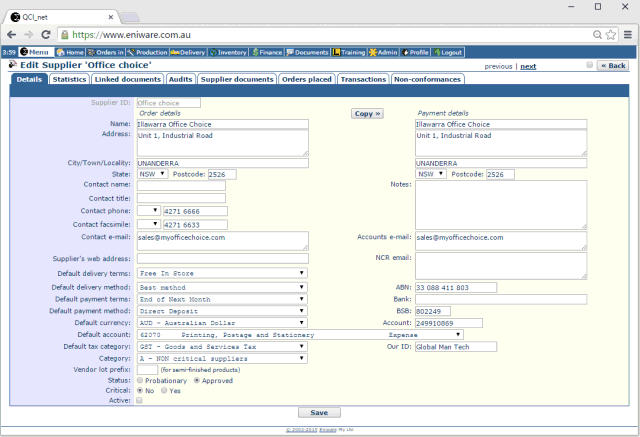Click the Save button

[319, 413]
